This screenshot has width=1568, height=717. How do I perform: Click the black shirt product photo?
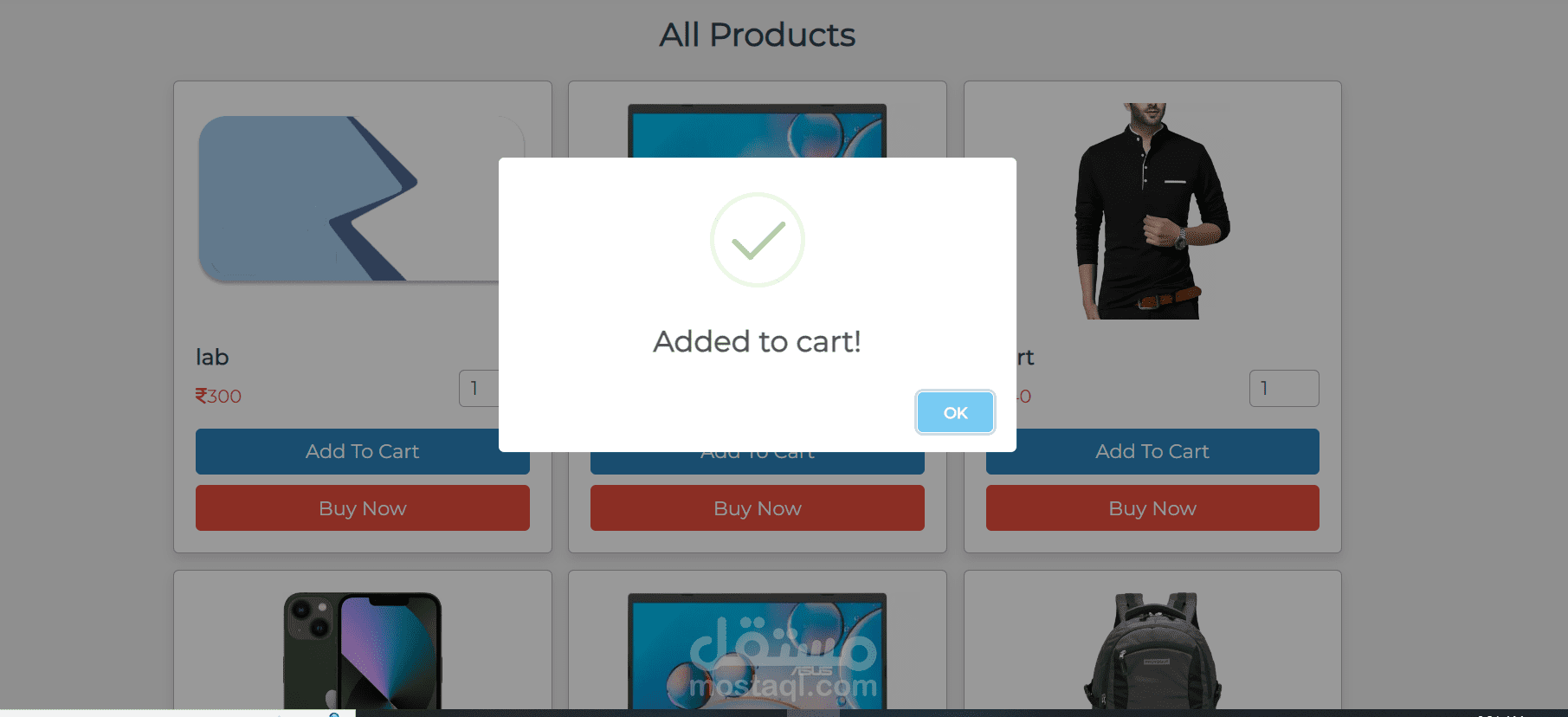(x=1152, y=211)
